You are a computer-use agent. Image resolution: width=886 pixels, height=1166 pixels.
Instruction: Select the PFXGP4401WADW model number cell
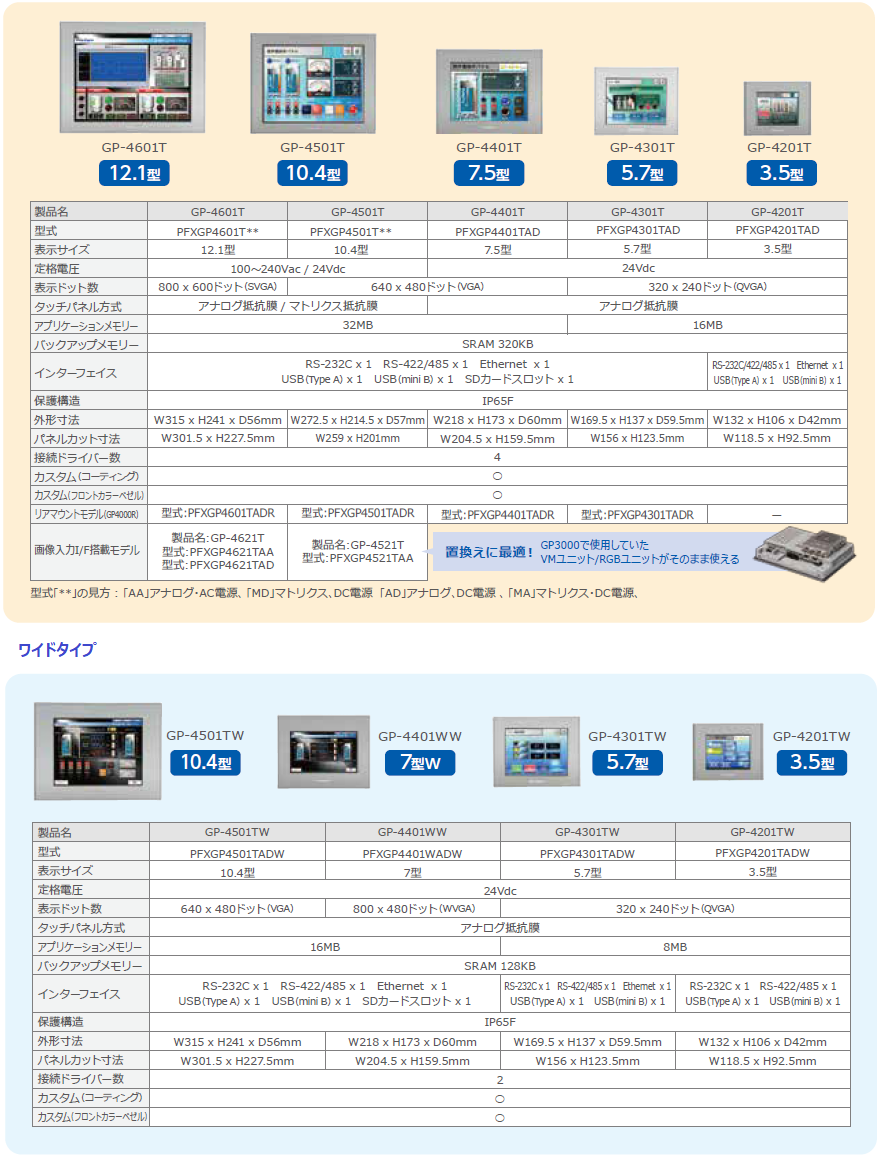[x=412, y=853]
